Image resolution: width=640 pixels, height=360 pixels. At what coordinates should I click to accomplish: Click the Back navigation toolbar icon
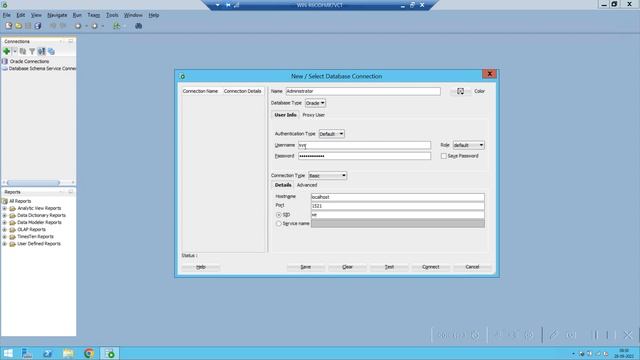(x=78, y=26)
